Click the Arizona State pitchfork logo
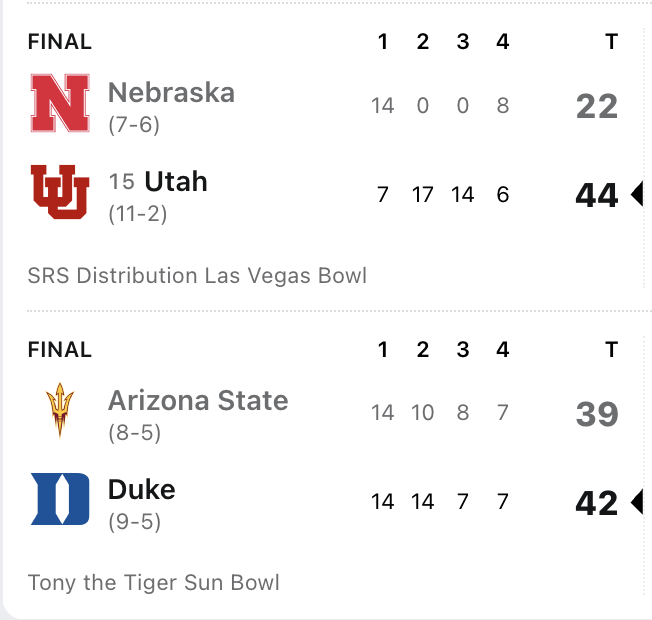Viewport: 652px width, 620px height. (x=60, y=411)
